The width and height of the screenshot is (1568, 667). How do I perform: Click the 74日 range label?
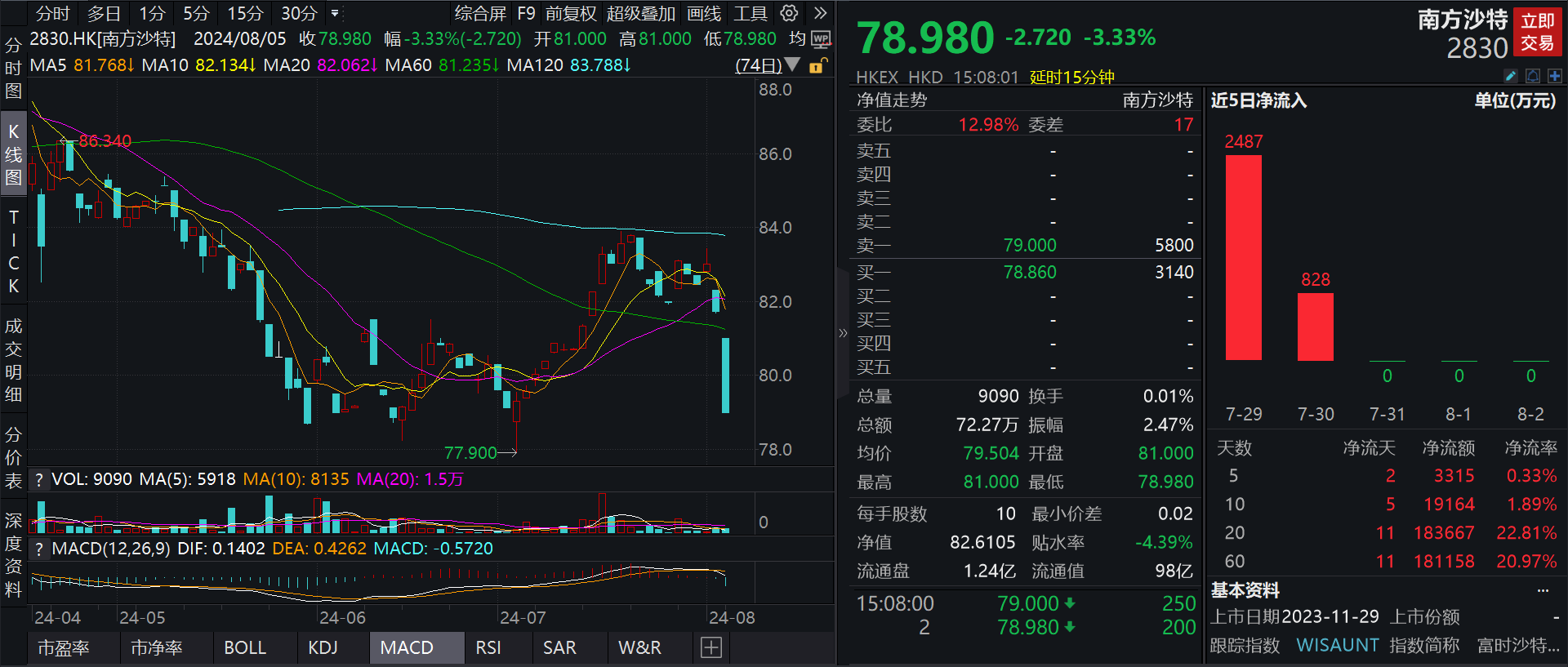click(x=758, y=64)
